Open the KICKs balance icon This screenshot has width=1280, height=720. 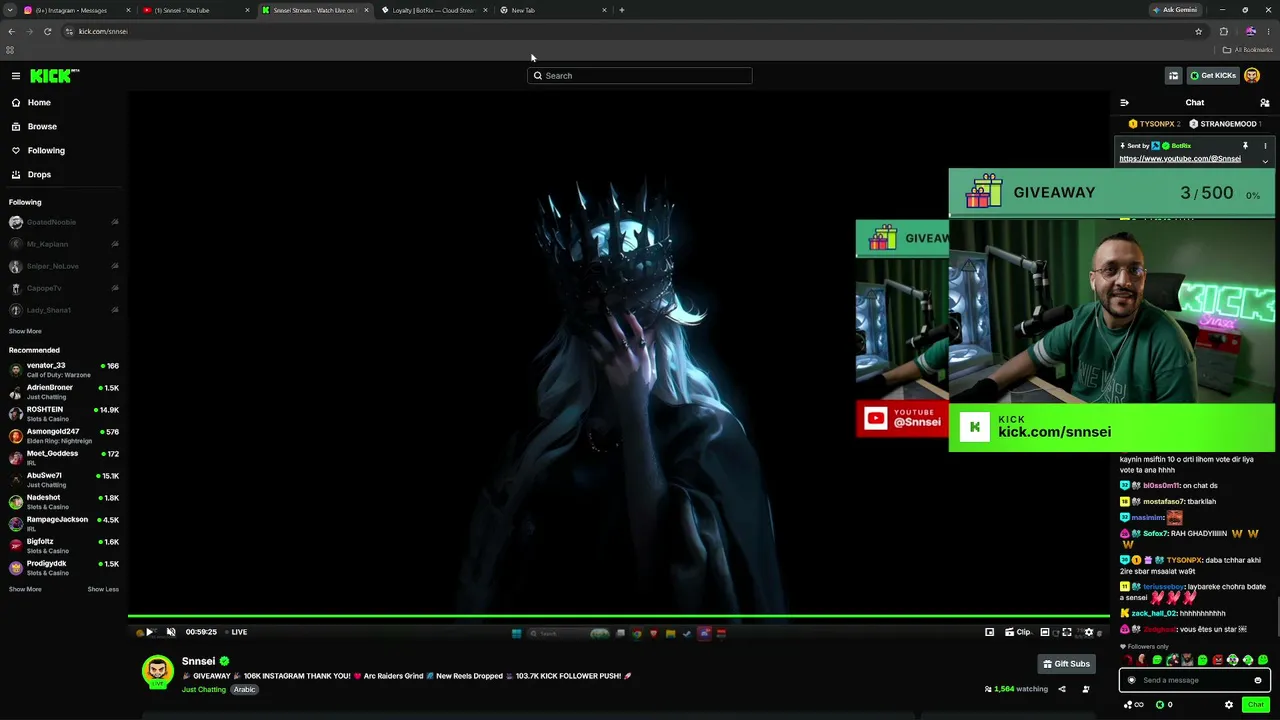point(1160,705)
